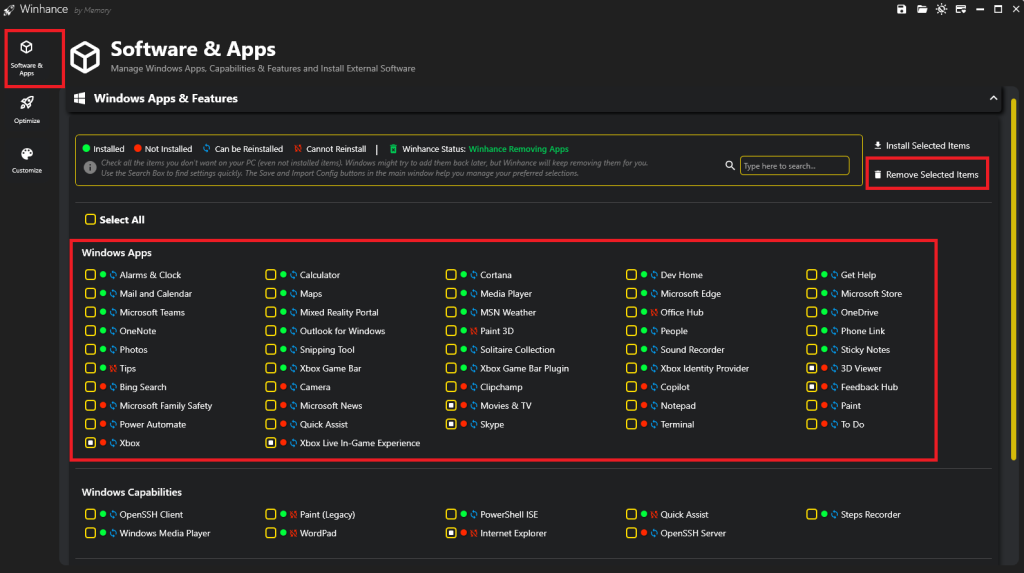This screenshot has width=1024, height=573.
Task: Click the cannot-reinstall icon beside WordPad
Action: click(294, 533)
